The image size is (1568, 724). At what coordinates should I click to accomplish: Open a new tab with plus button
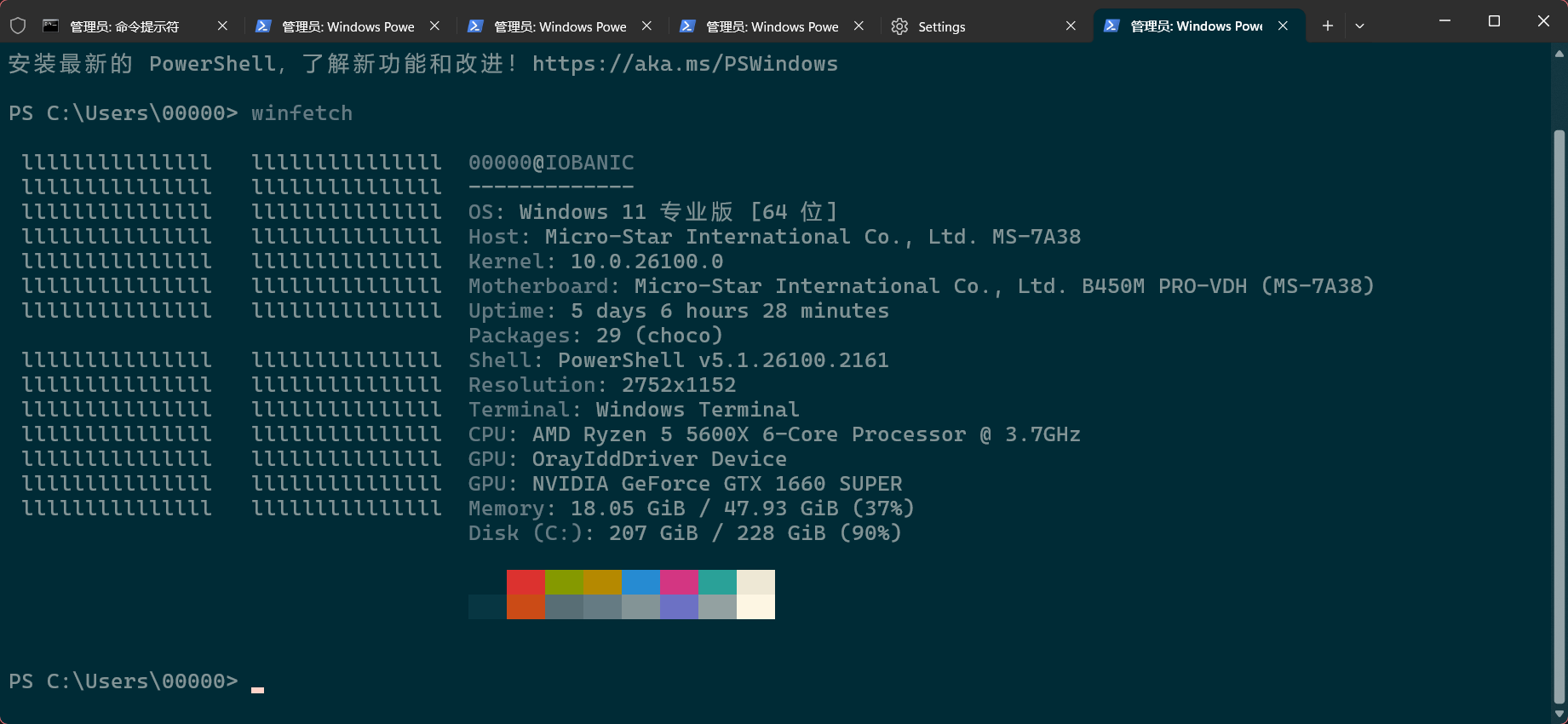point(1327,26)
